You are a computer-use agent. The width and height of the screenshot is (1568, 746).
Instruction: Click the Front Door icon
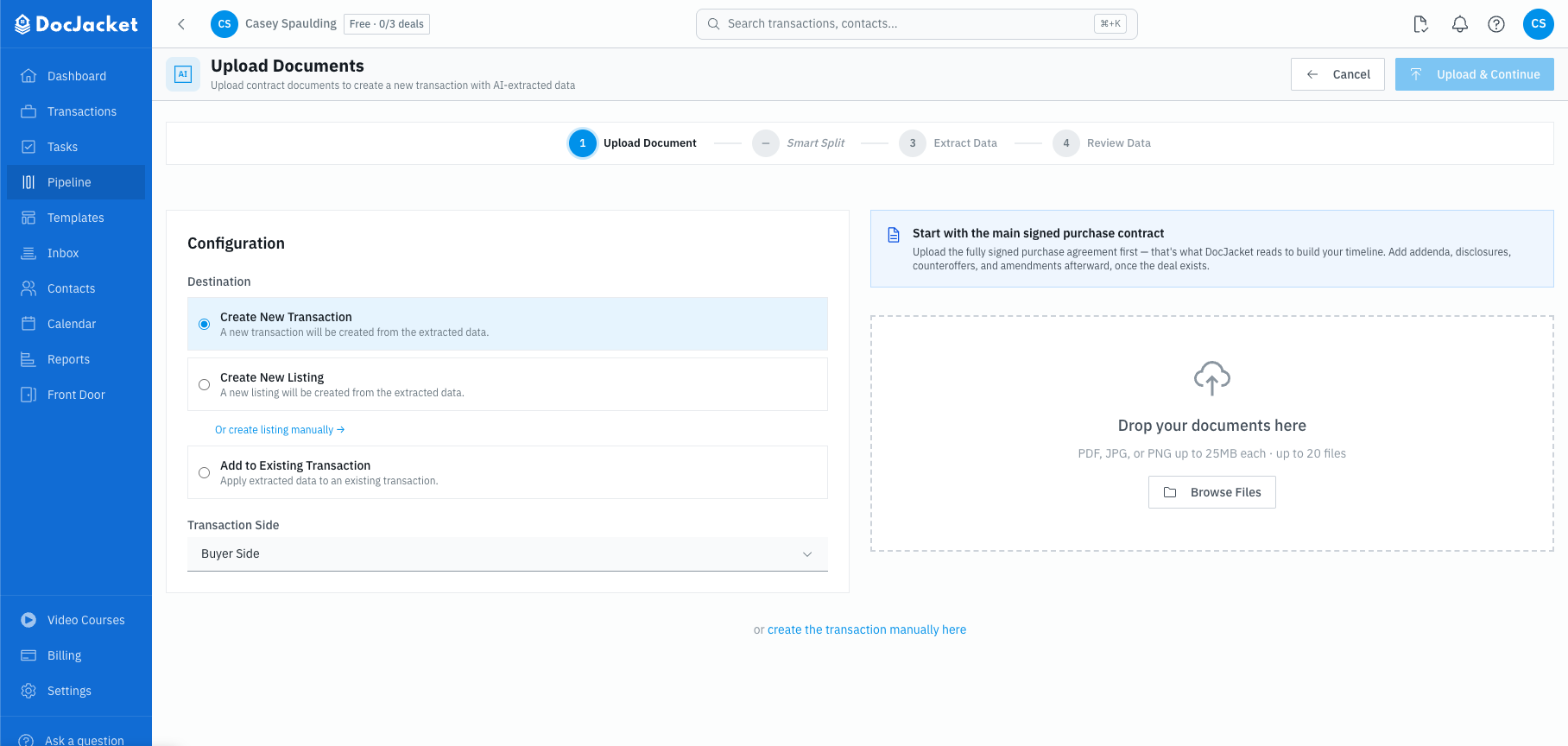[28, 395]
